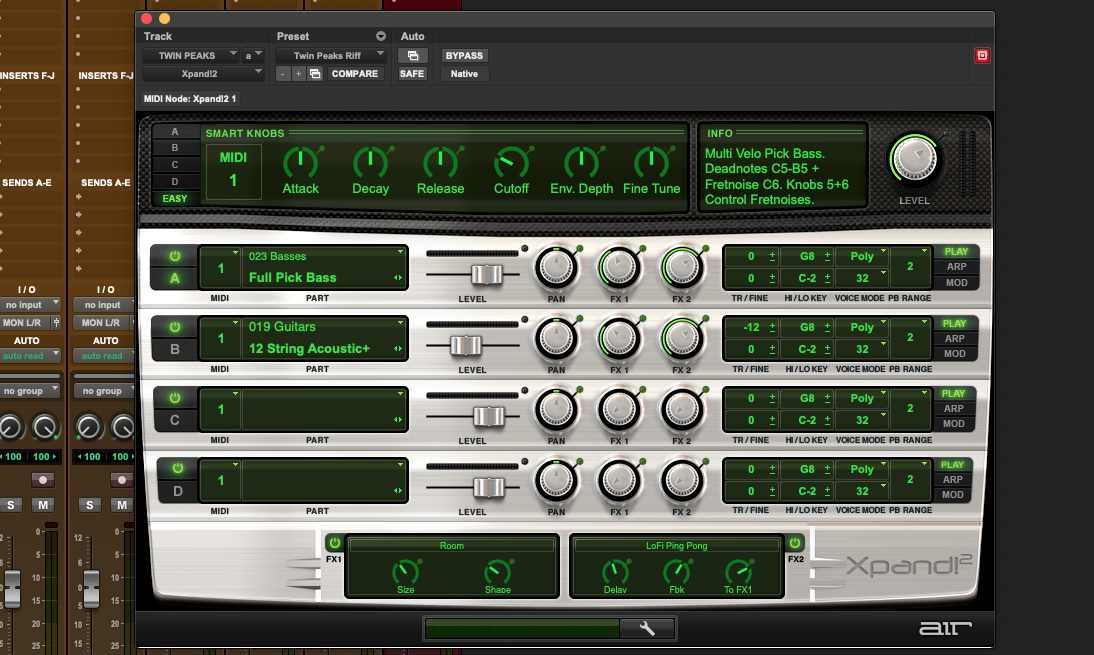This screenshot has height=655, width=1094.
Task: Click part A FX 2 knob
Action: point(682,267)
